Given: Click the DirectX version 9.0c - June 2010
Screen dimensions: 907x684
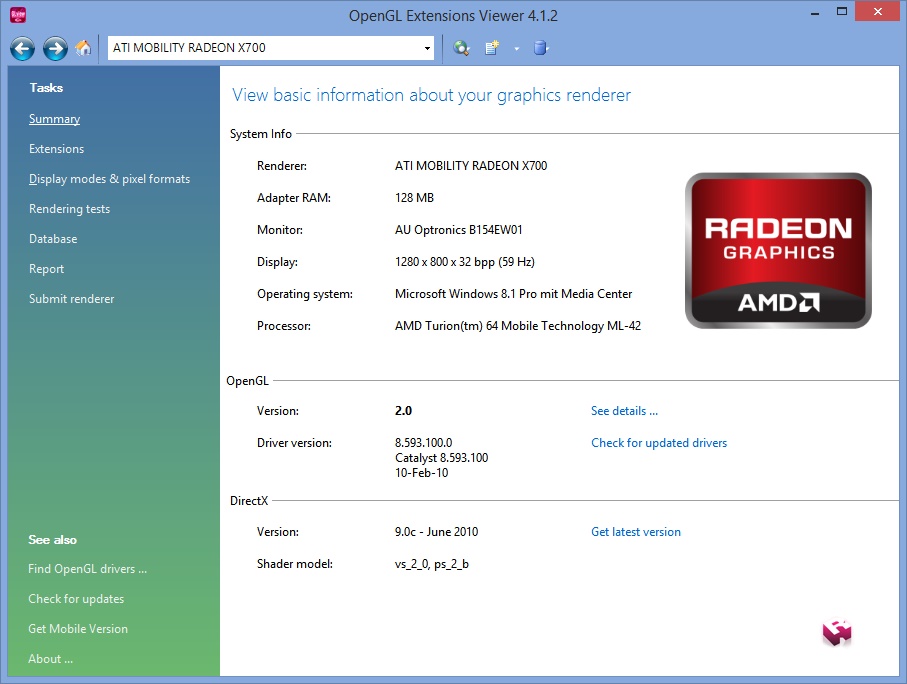Looking at the screenshot, I should click(x=436, y=532).
